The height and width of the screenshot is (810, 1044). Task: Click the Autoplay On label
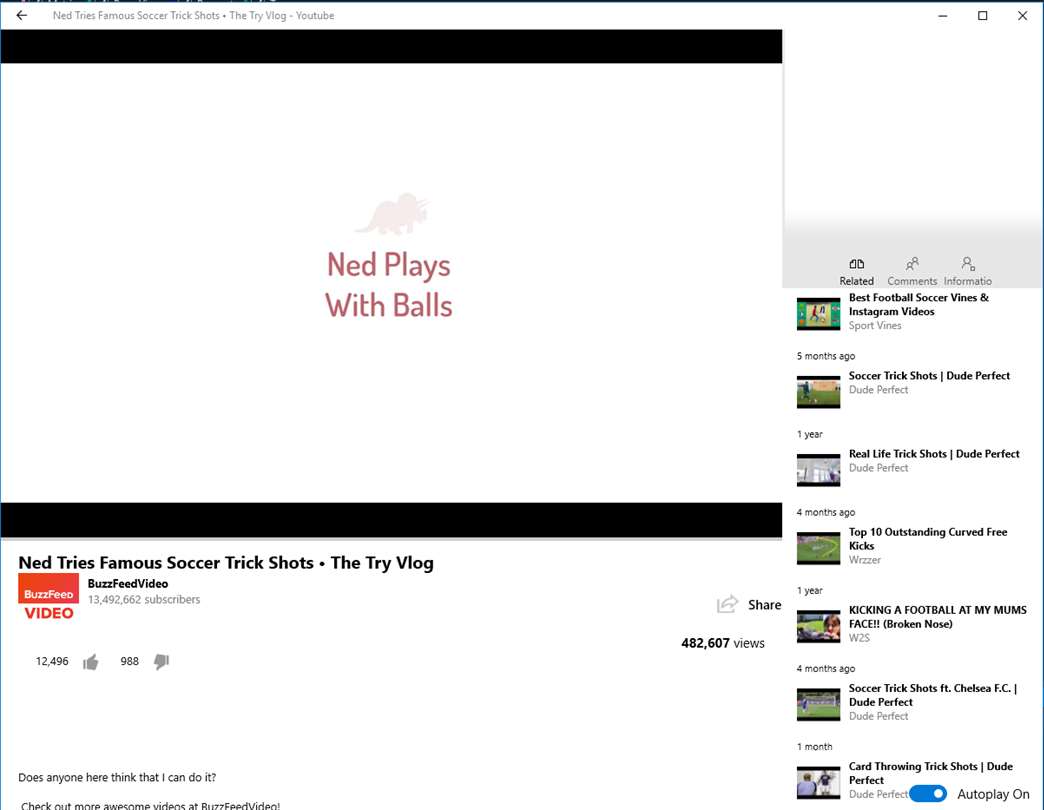(993, 794)
